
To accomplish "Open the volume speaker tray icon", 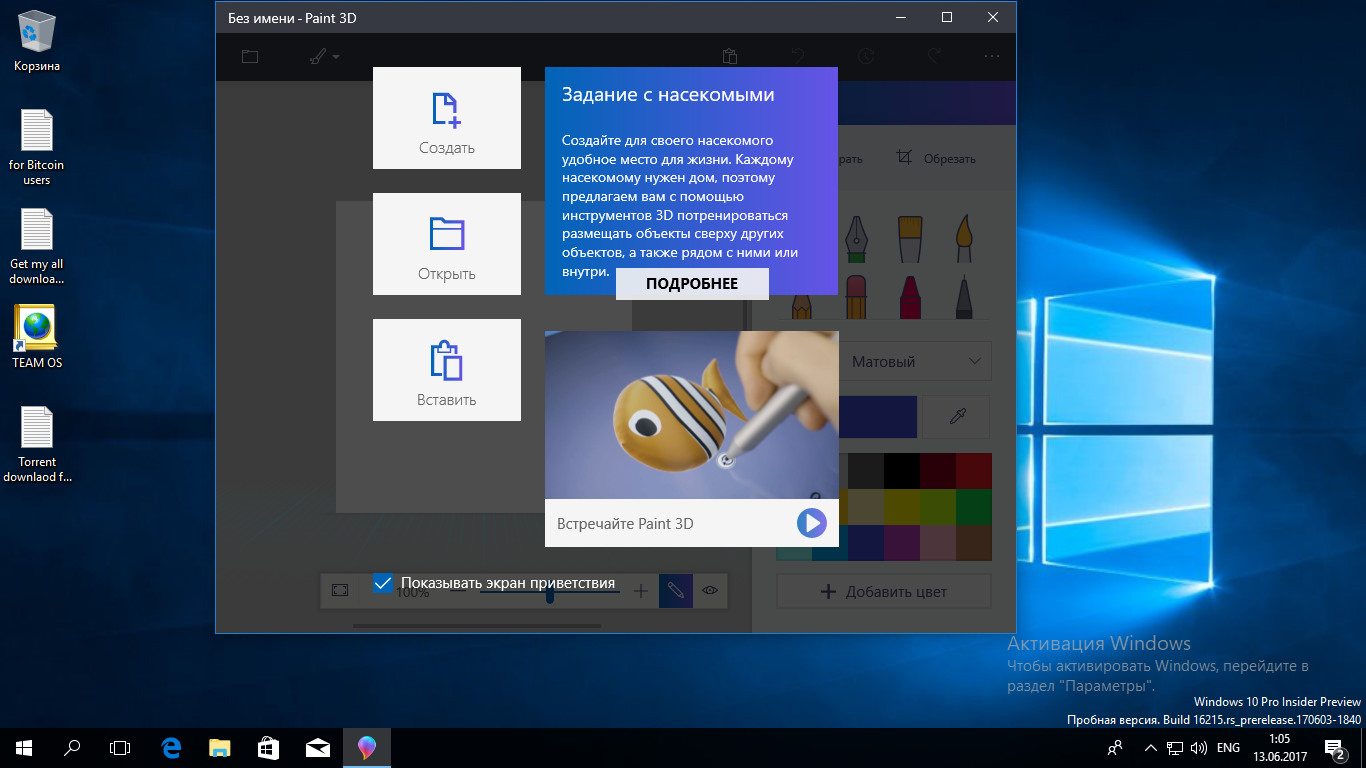I will (1199, 748).
